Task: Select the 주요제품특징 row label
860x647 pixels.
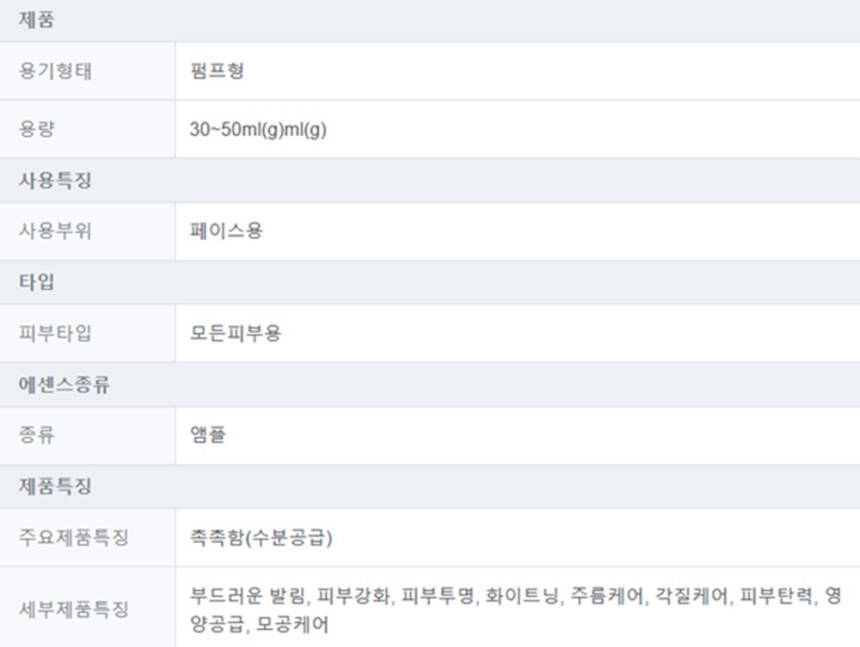Action: tap(74, 538)
